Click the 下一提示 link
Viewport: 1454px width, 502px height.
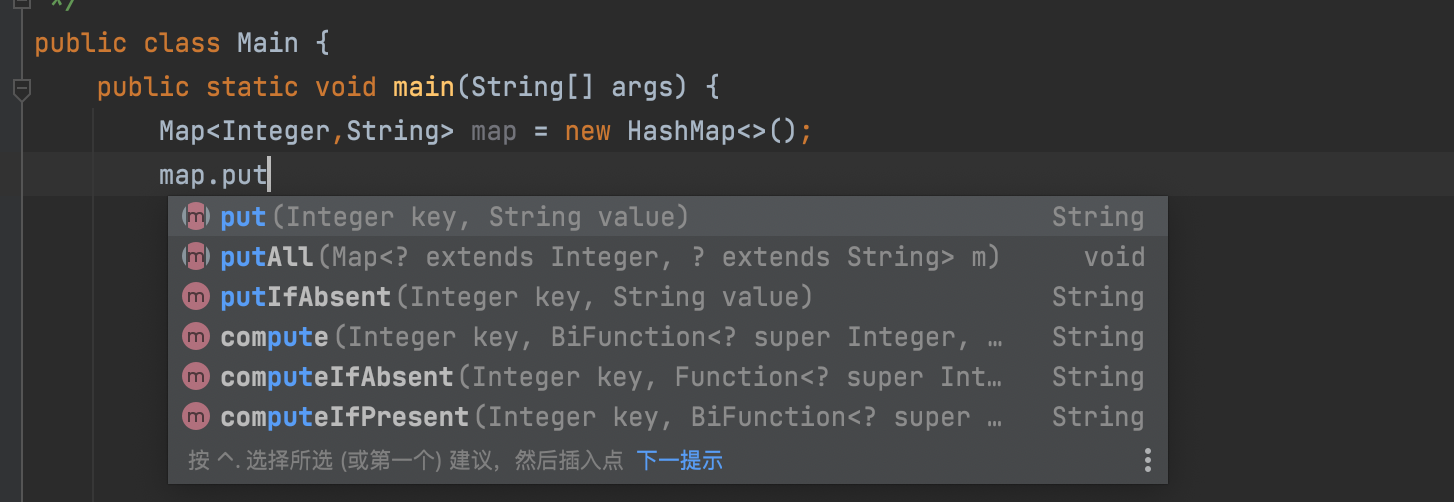pyautogui.click(x=679, y=460)
